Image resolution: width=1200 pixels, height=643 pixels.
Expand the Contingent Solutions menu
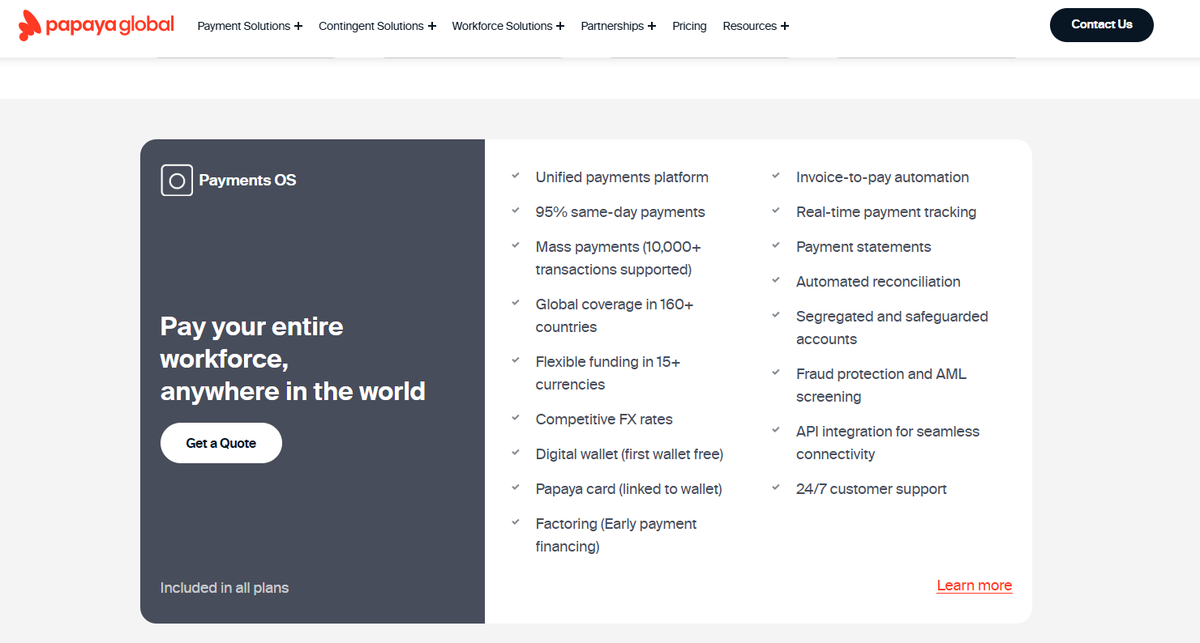[x=377, y=26]
